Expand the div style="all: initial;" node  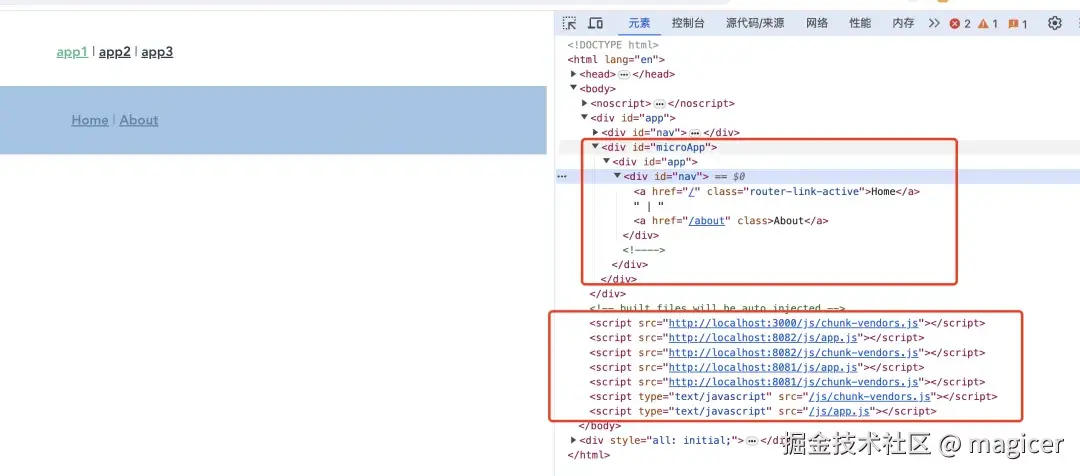pyautogui.click(x=573, y=440)
